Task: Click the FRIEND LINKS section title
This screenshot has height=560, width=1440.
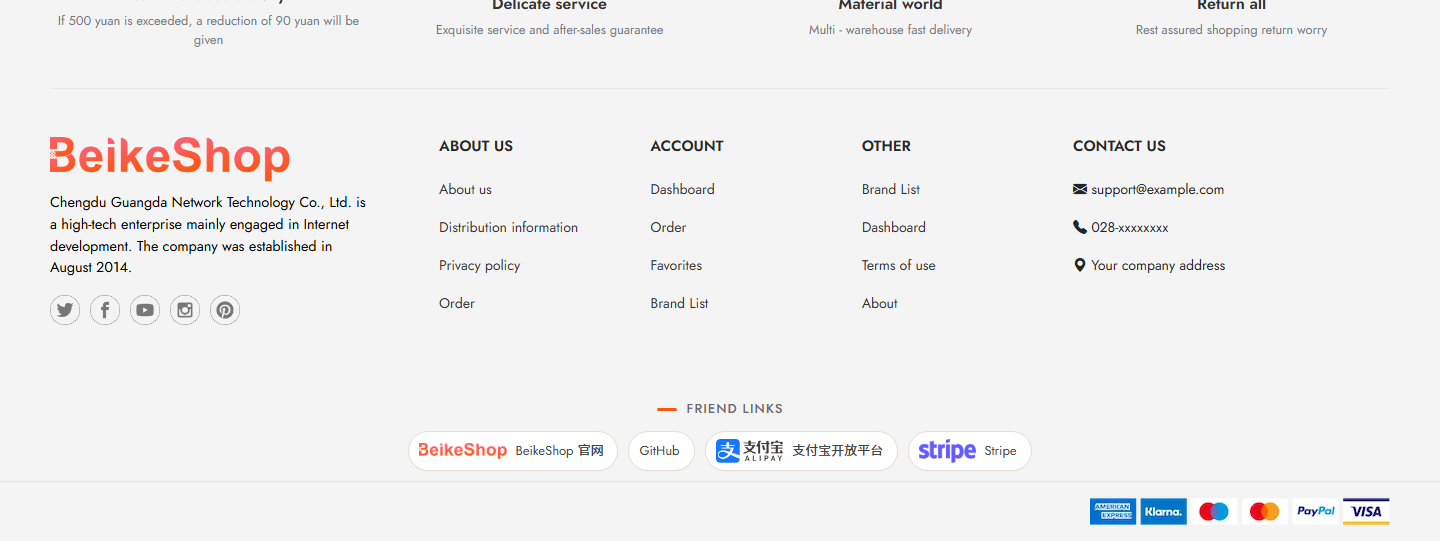Action: point(734,409)
